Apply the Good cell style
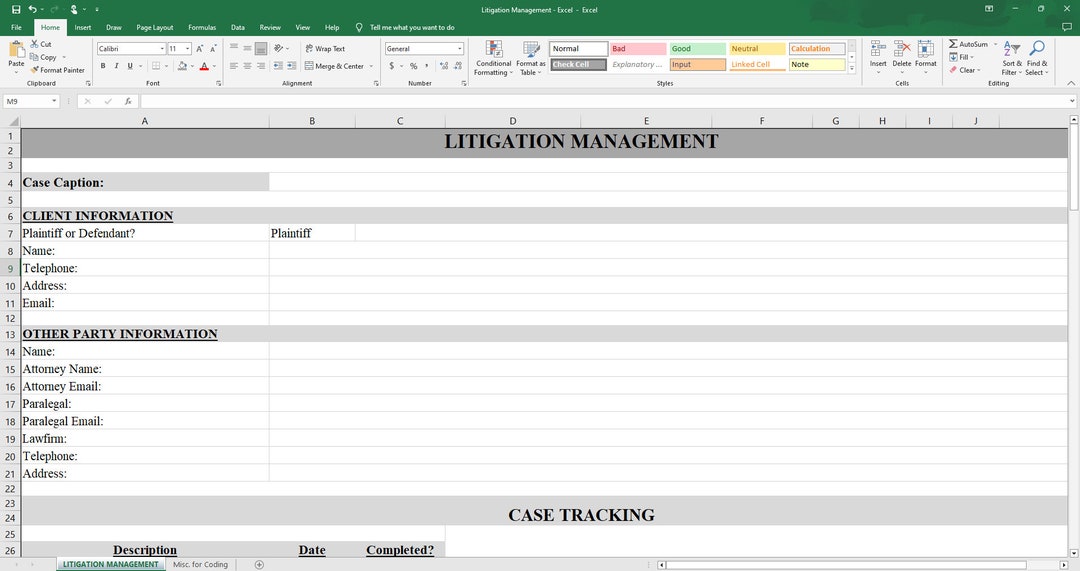This screenshot has width=1080, height=571. pyautogui.click(x=698, y=49)
